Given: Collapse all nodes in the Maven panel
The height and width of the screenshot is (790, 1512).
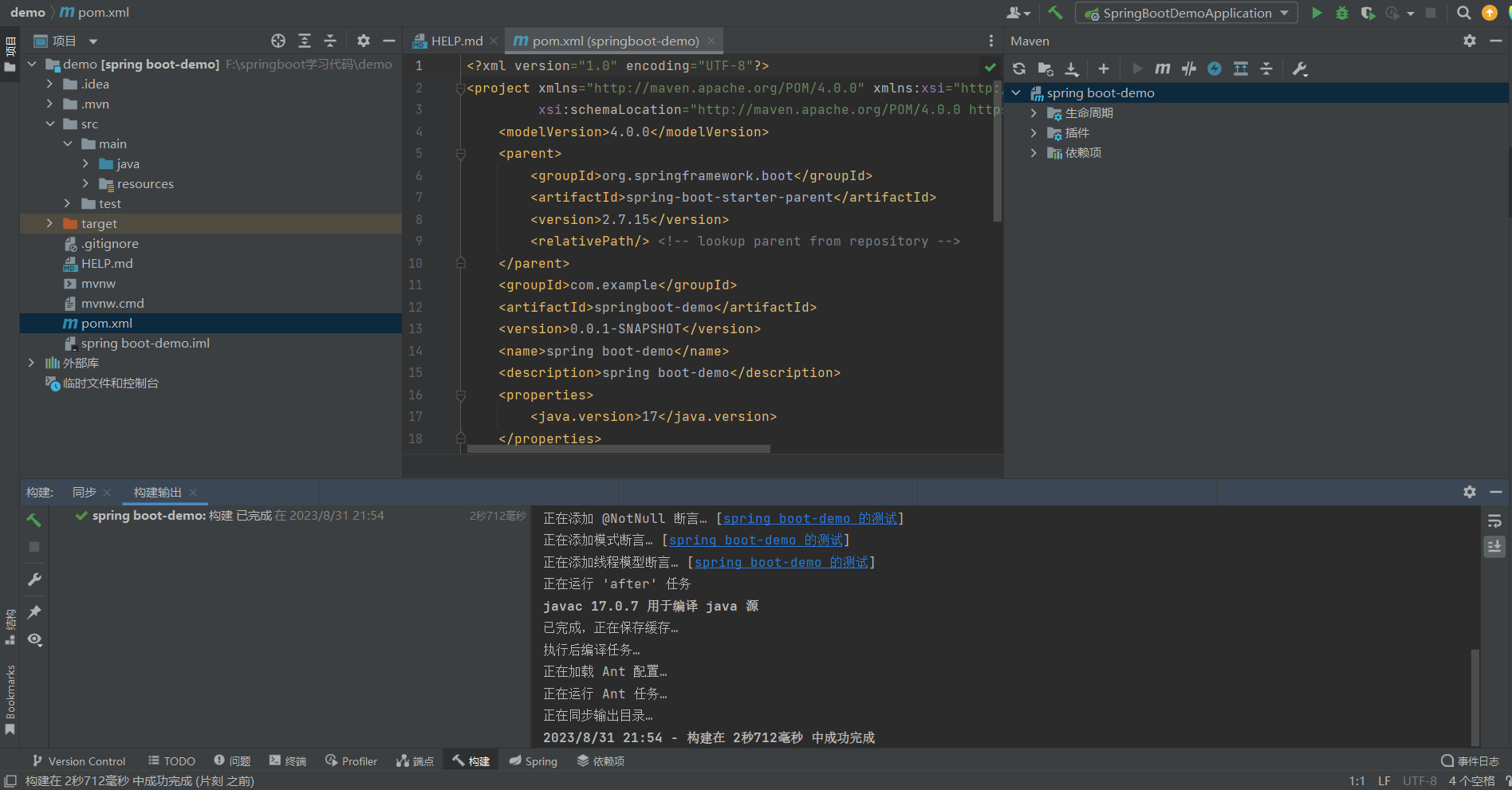Looking at the screenshot, I should pos(1266,69).
